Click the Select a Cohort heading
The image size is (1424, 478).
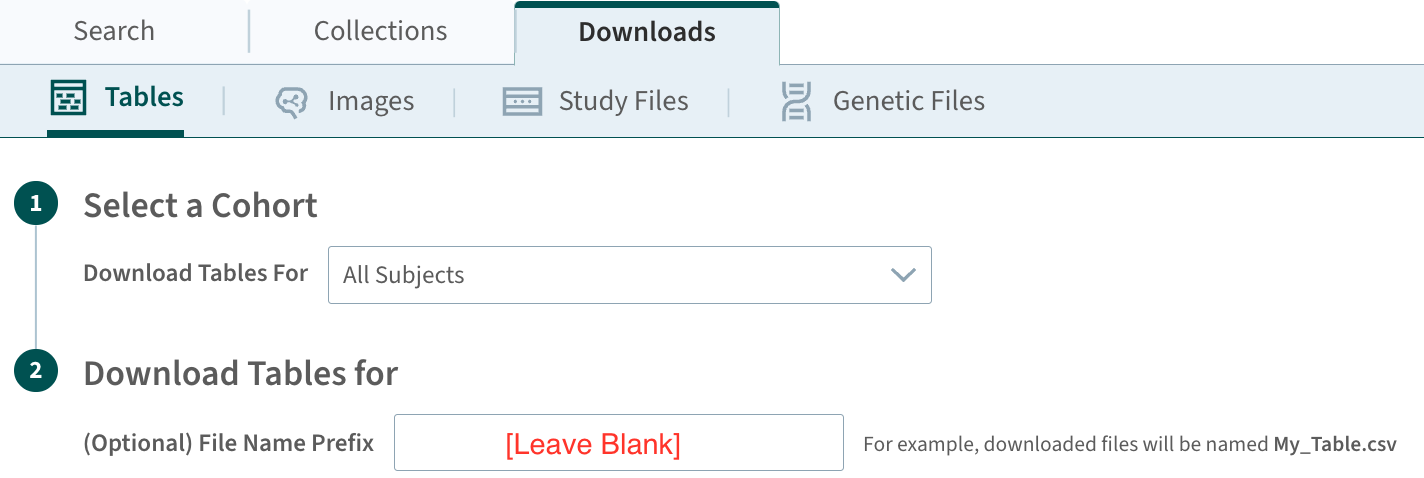tap(201, 205)
